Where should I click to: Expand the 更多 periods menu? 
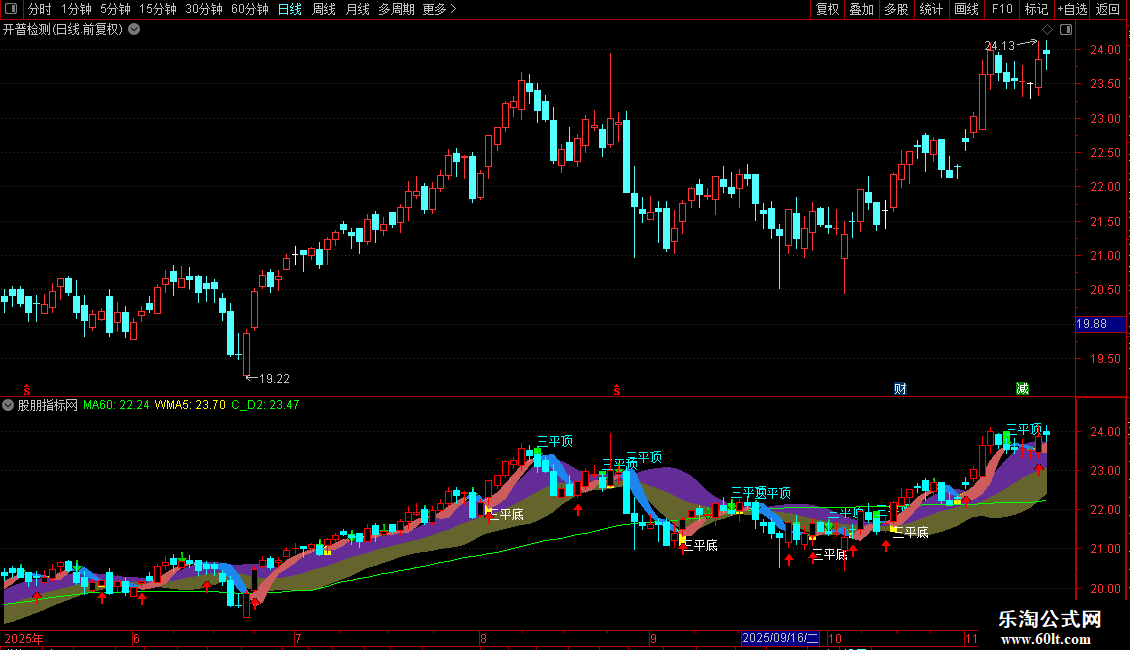439,9
